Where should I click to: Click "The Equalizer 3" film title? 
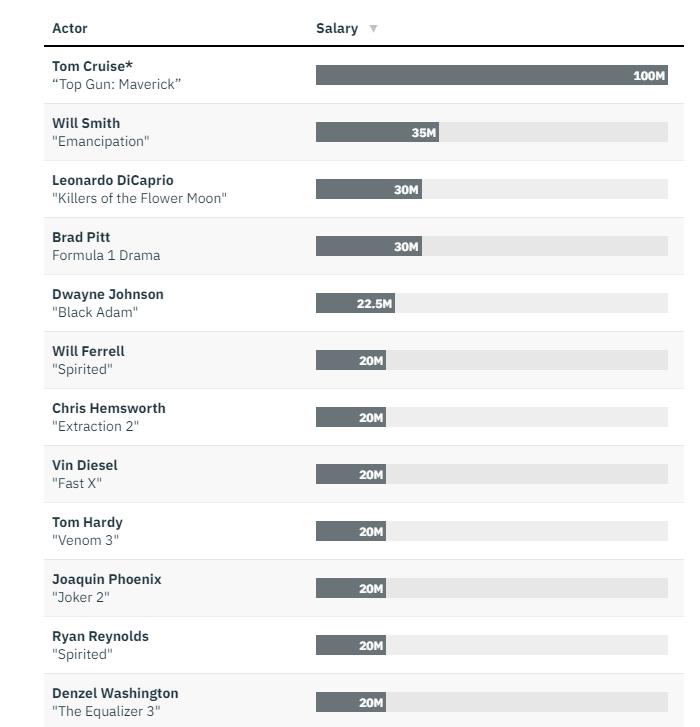[102, 711]
